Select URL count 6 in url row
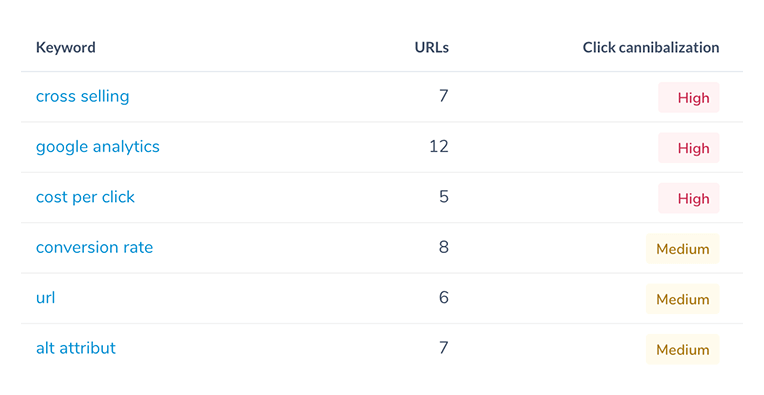Image resolution: width=764 pixels, height=395 pixels. click(443, 297)
